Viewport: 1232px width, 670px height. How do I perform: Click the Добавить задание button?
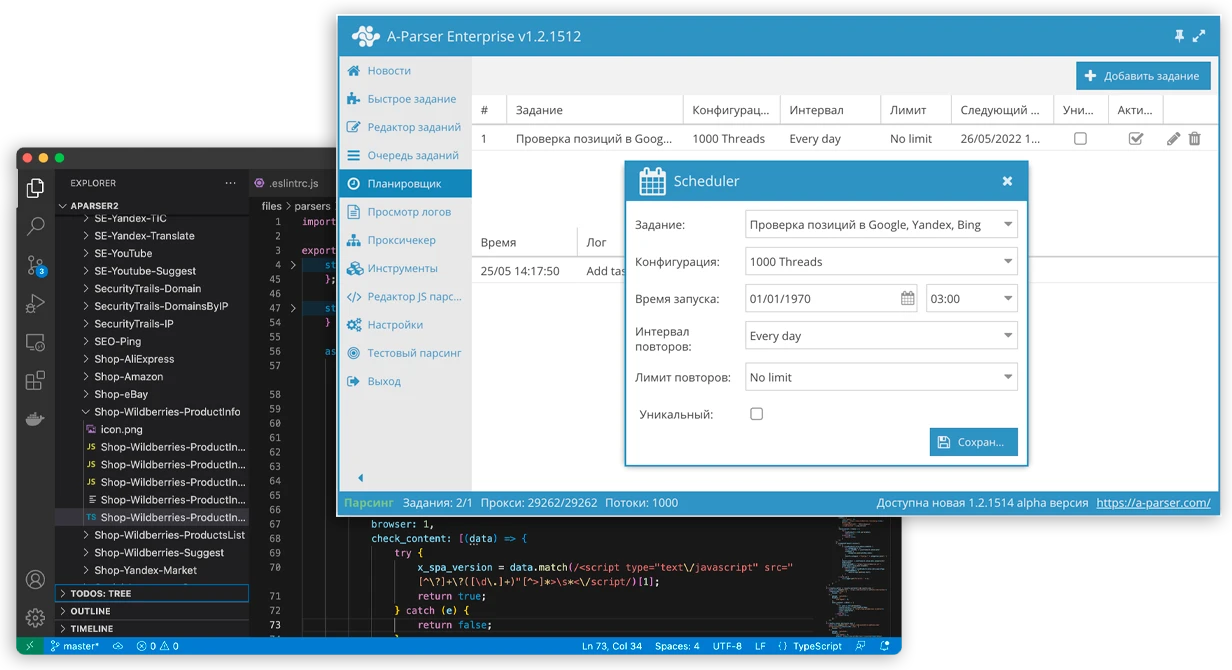(1143, 76)
